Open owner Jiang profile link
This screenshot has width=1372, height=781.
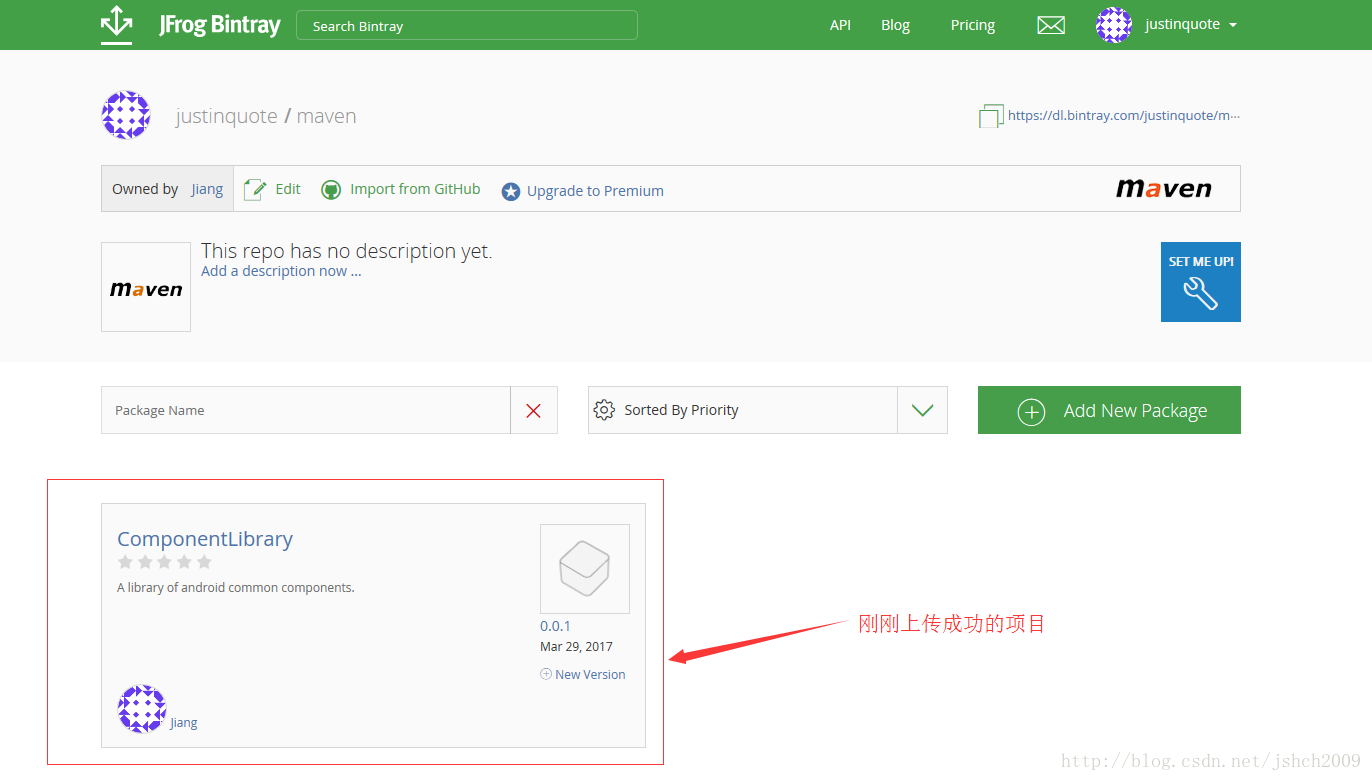pyautogui.click(x=207, y=189)
